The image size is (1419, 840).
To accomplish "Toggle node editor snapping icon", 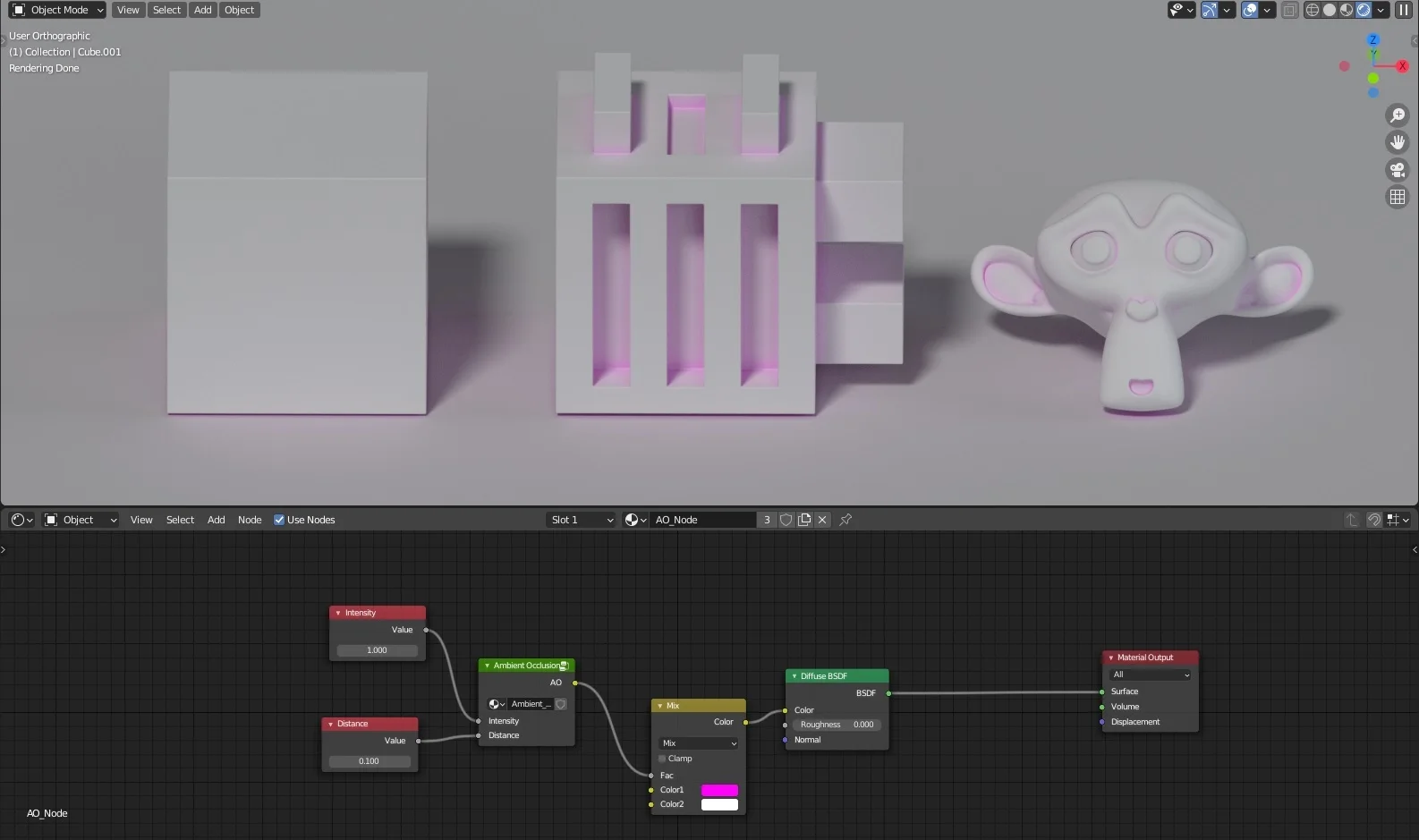I will (x=1374, y=520).
